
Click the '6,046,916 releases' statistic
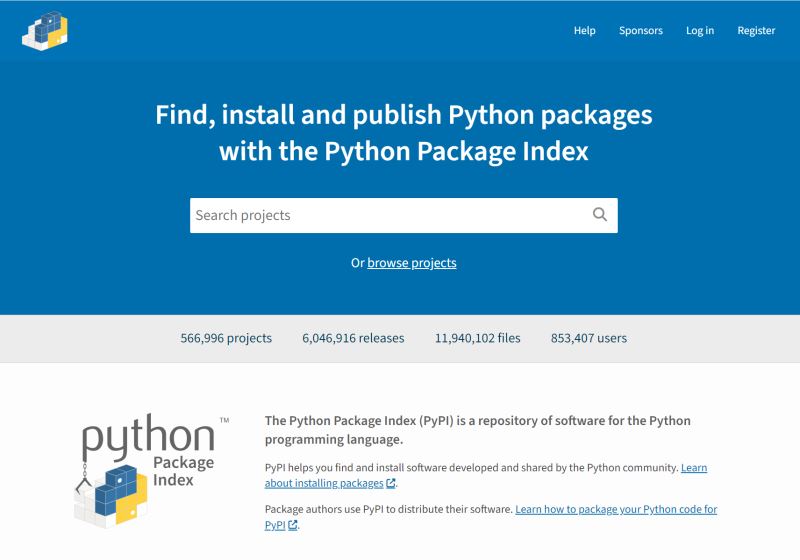pyautogui.click(x=353, y=338)
